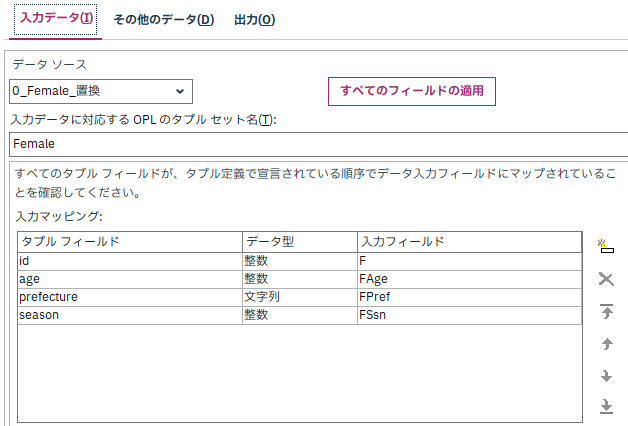Click the prefecture tuple field cell
Image resolution: width=628 pixels, height=426 pixels.
point(130,297)
